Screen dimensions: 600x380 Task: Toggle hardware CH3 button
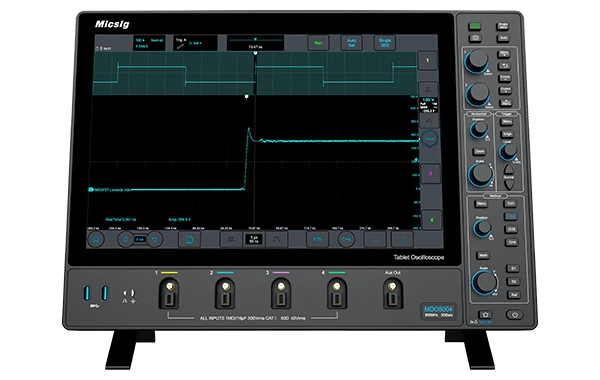pos(511,229)
